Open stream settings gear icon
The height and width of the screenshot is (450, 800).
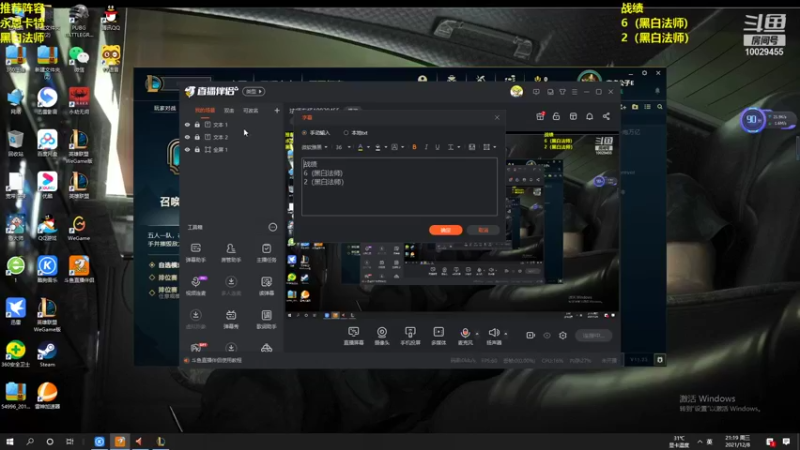[x=563, y=335]
